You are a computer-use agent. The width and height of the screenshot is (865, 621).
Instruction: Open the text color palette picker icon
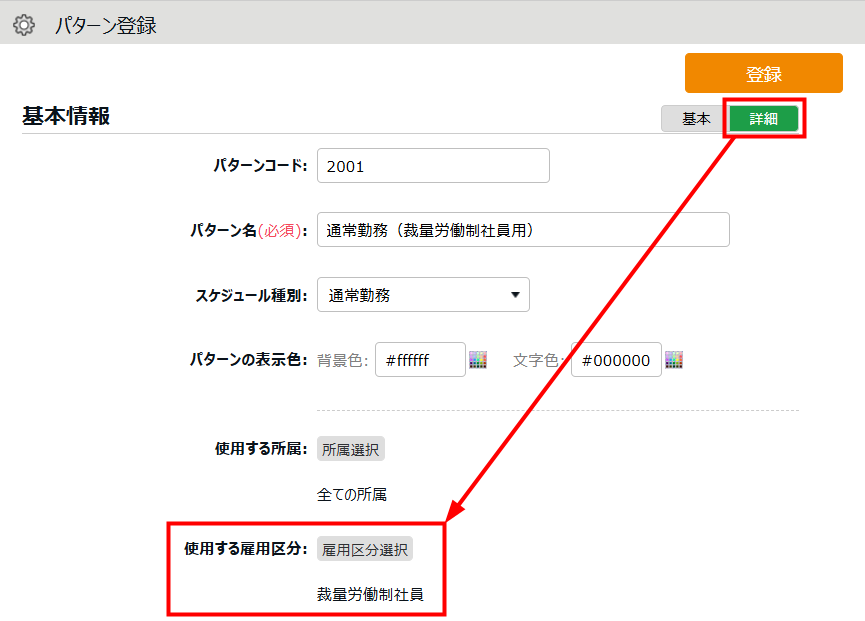point(674,360)
